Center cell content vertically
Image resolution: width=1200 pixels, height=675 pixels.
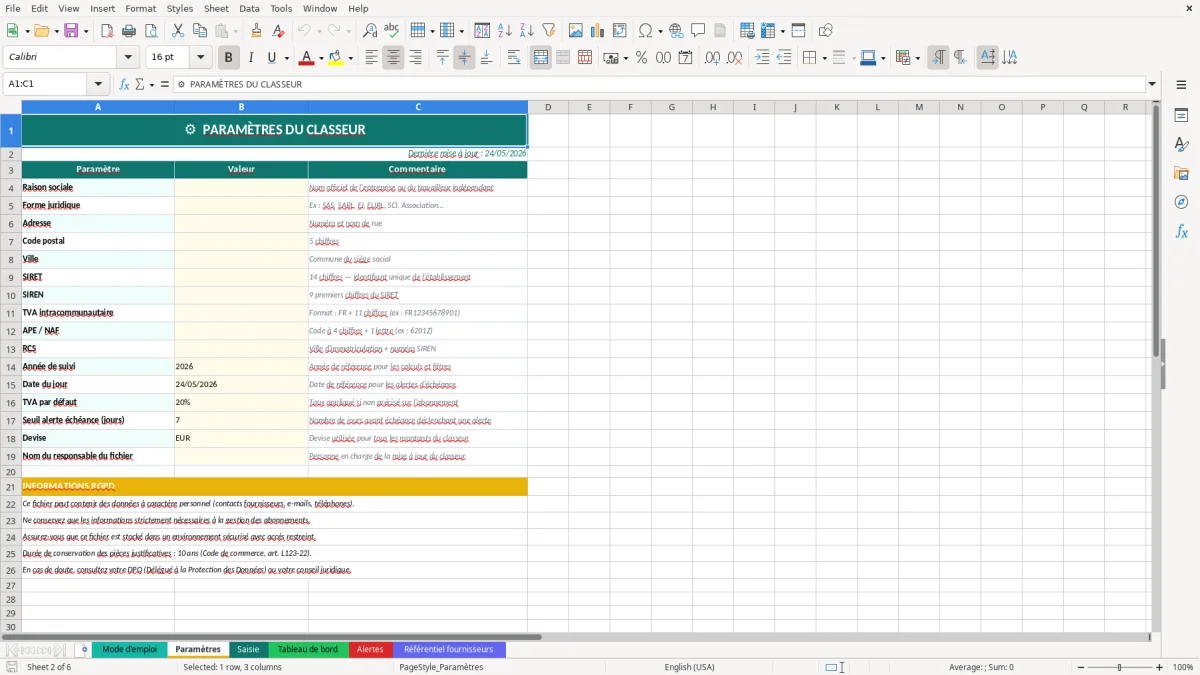point(464,58)
